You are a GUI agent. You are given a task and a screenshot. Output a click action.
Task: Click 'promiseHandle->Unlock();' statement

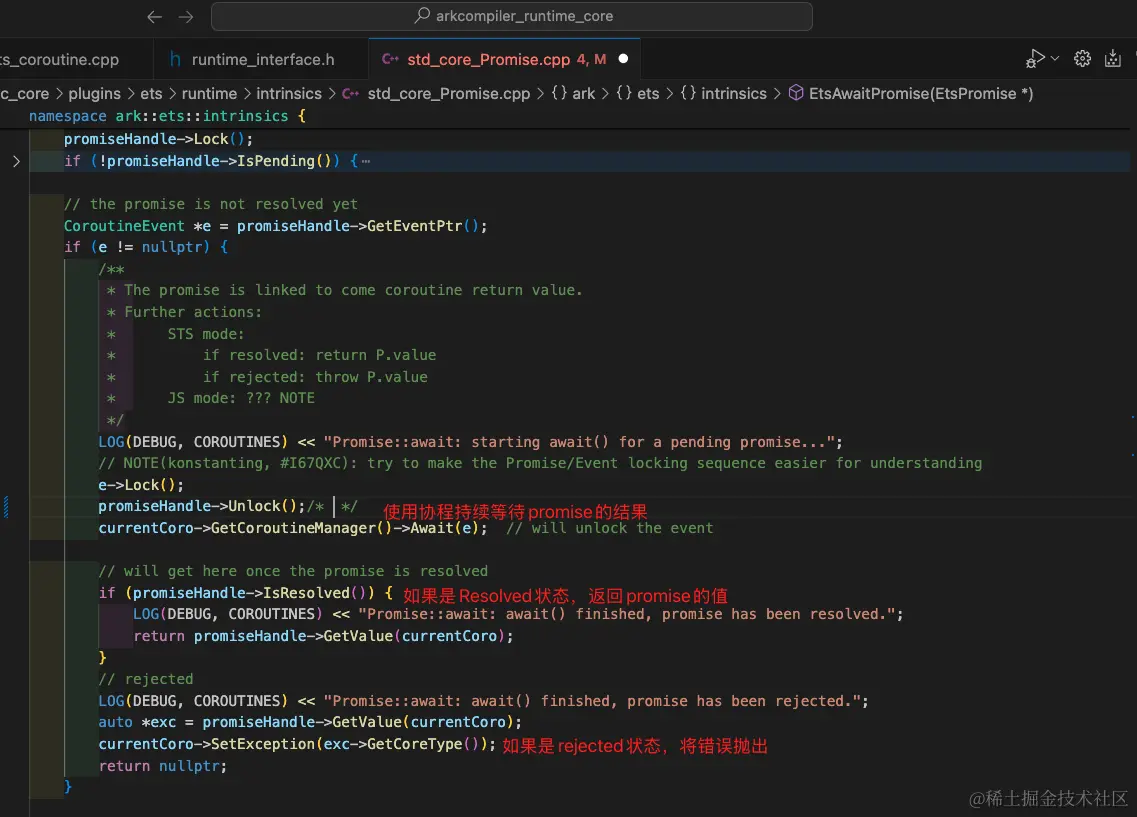tap(202, 506)
